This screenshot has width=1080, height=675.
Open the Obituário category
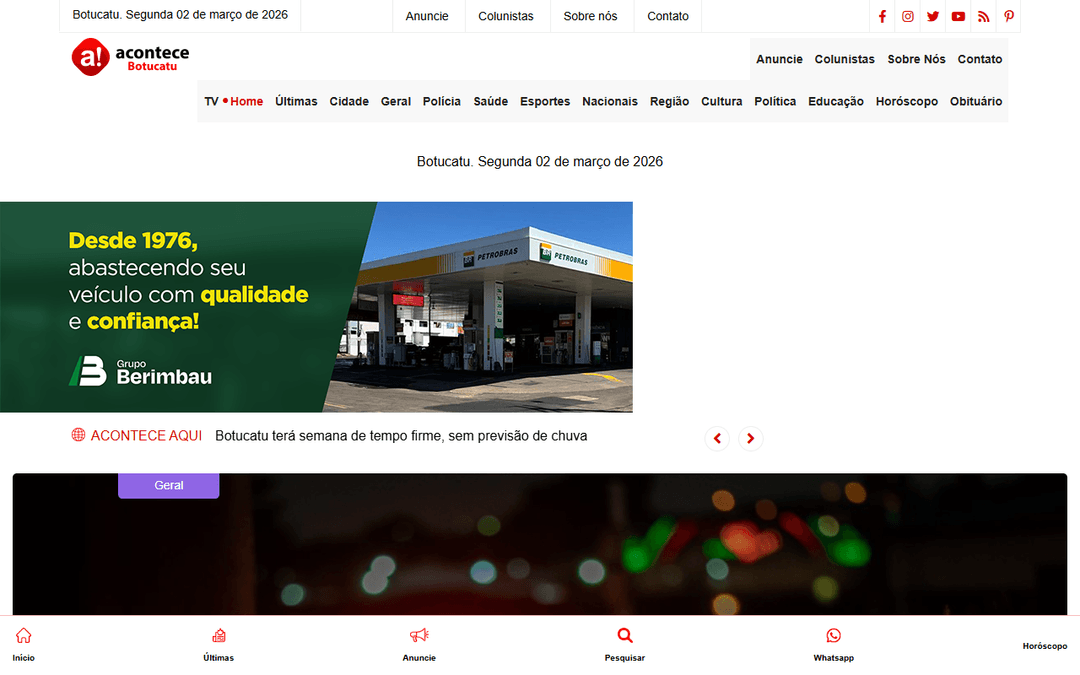tap(976, 101)
